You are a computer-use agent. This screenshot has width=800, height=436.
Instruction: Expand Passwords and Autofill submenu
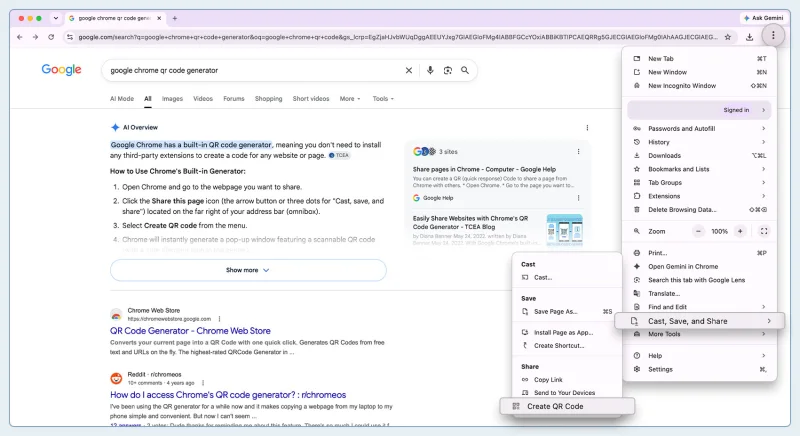tap(699, 129)
